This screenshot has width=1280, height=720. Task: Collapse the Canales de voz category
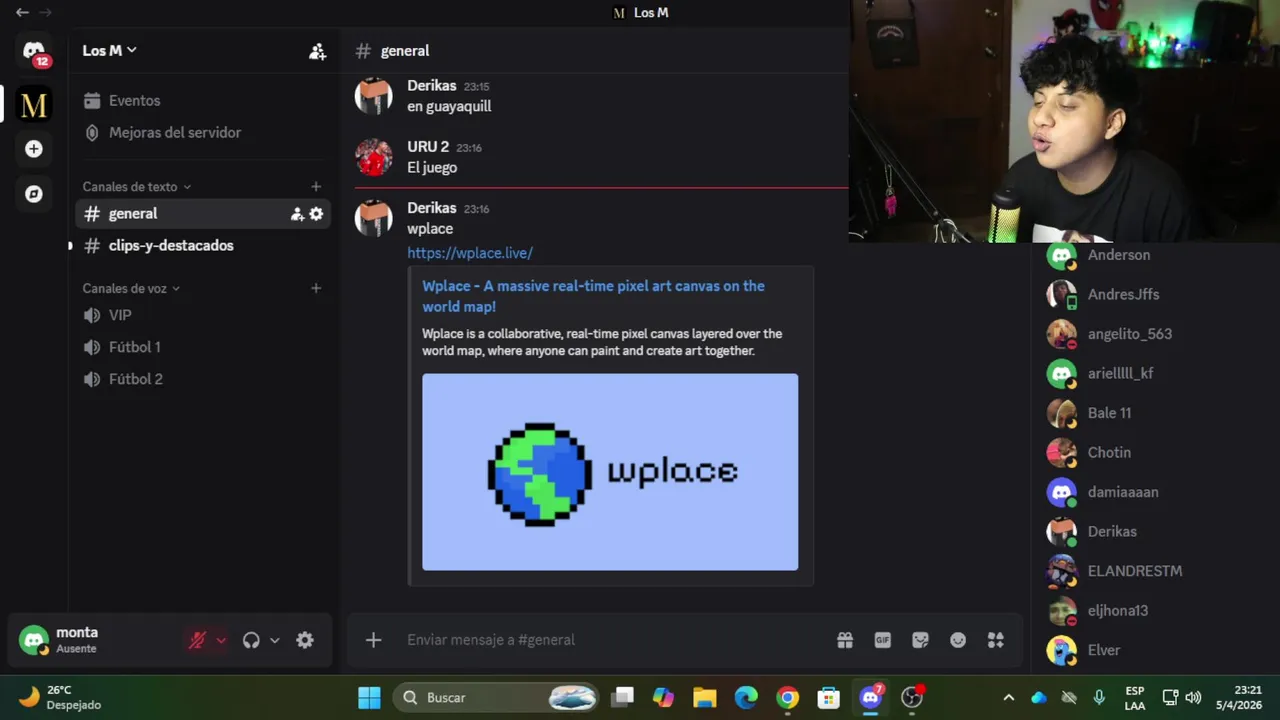(131, 289)
